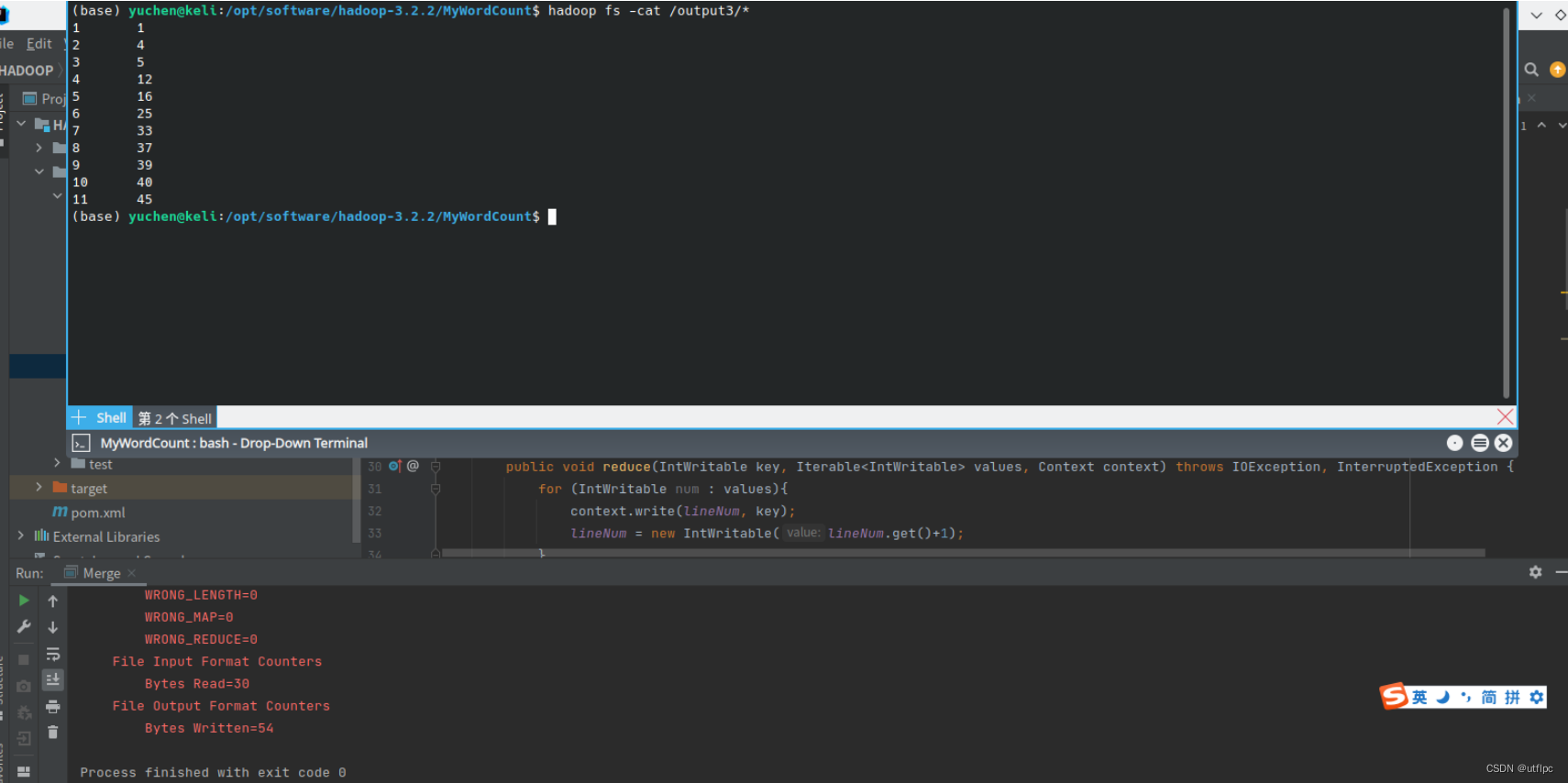Screen dimensions: 1568x783
Task: Click the Sogou input method S logo
Action: pos(1394,696)
